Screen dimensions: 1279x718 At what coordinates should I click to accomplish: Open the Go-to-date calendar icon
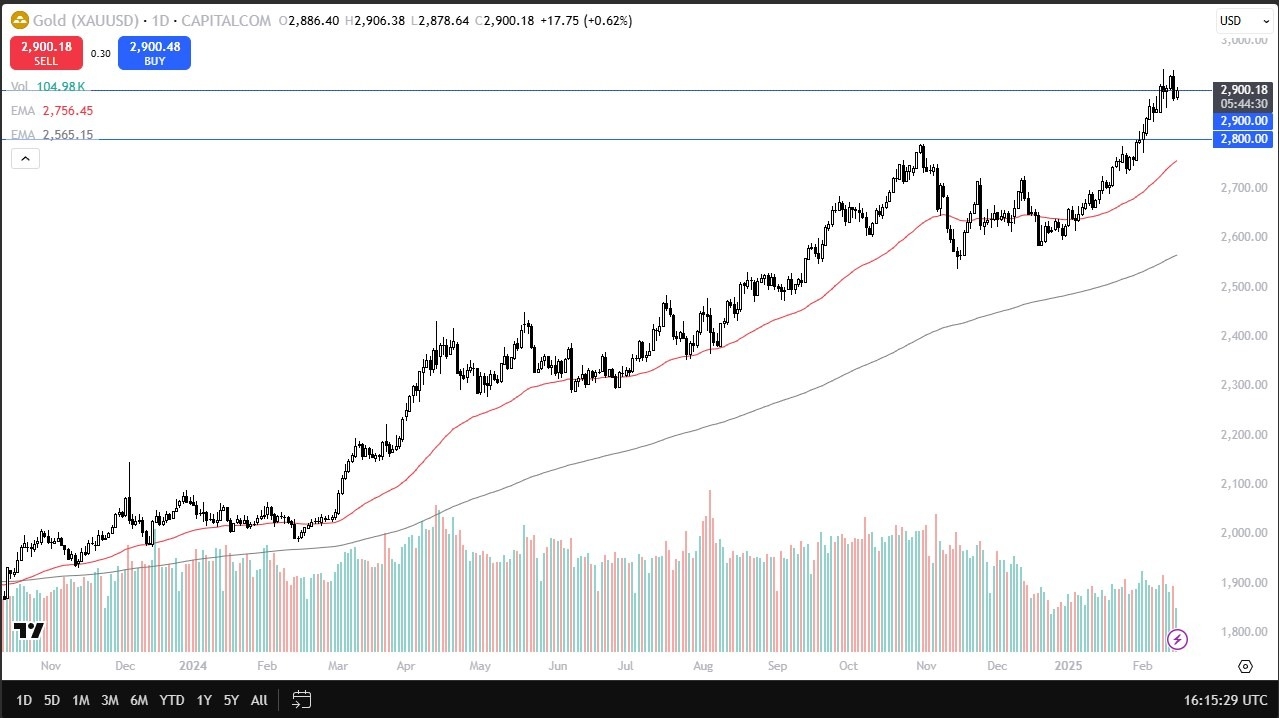[x=301, y=700]
